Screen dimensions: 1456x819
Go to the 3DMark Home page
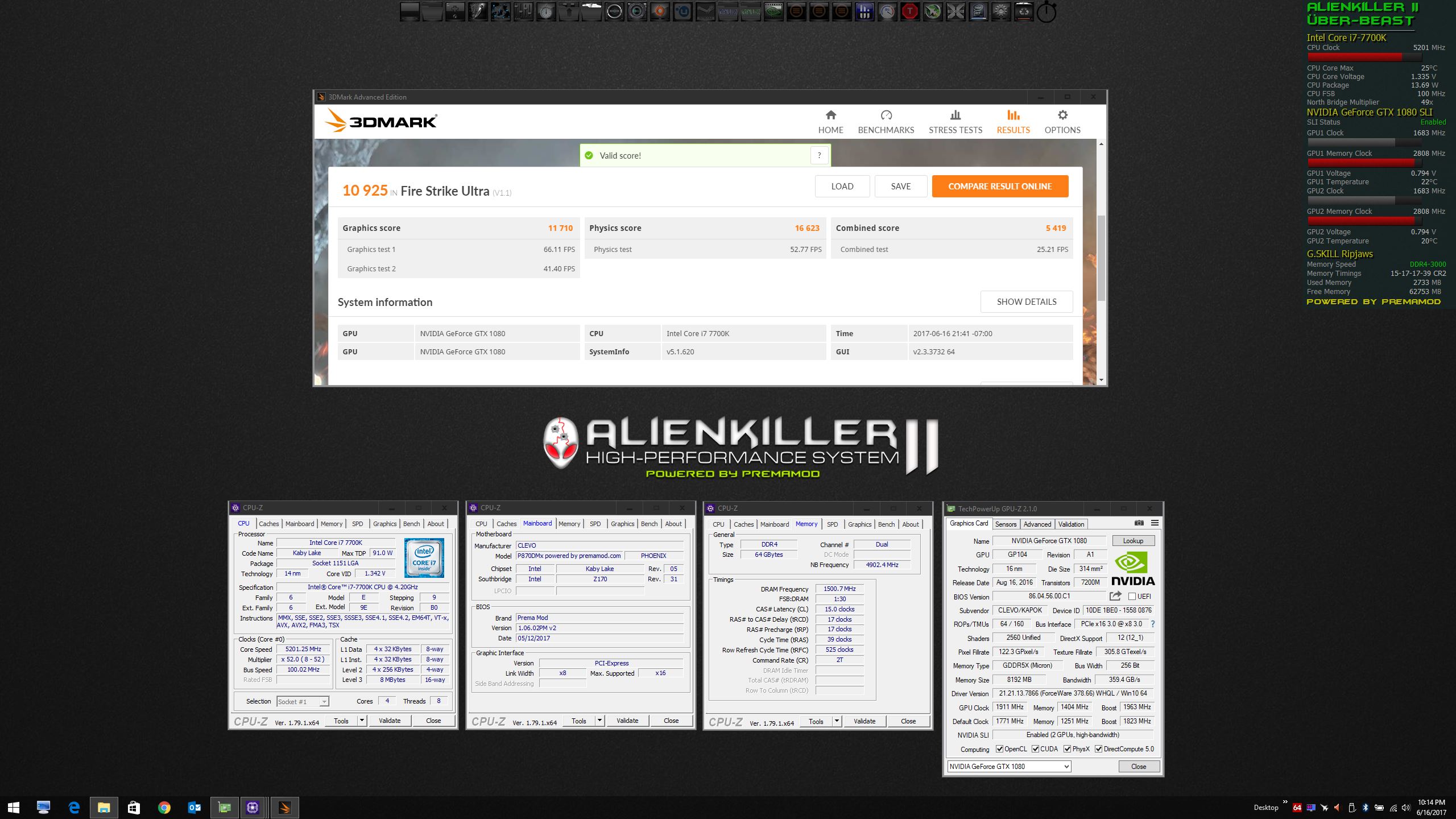(830, 122)
